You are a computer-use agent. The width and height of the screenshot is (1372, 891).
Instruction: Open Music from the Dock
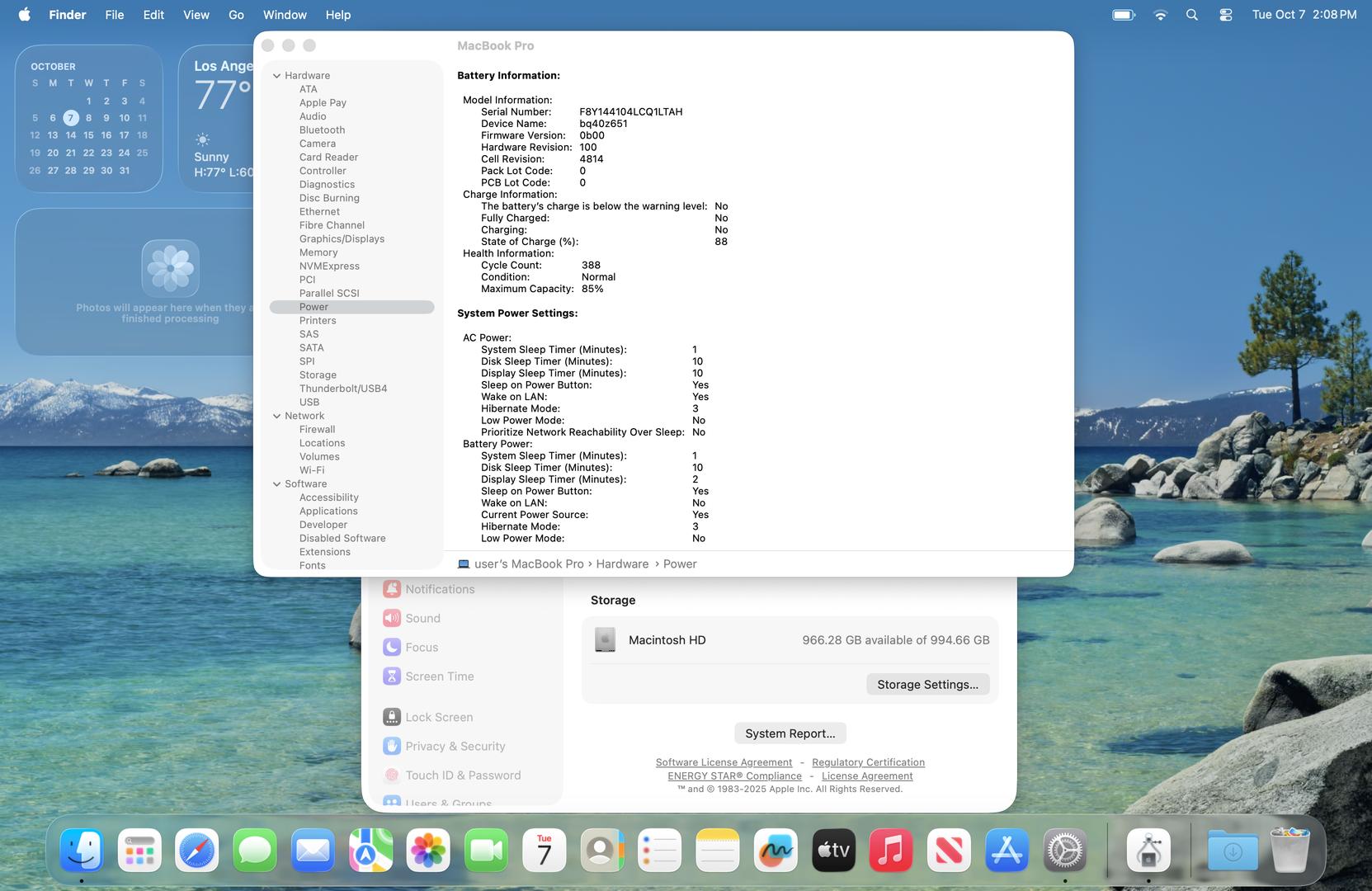click(891, 851)
